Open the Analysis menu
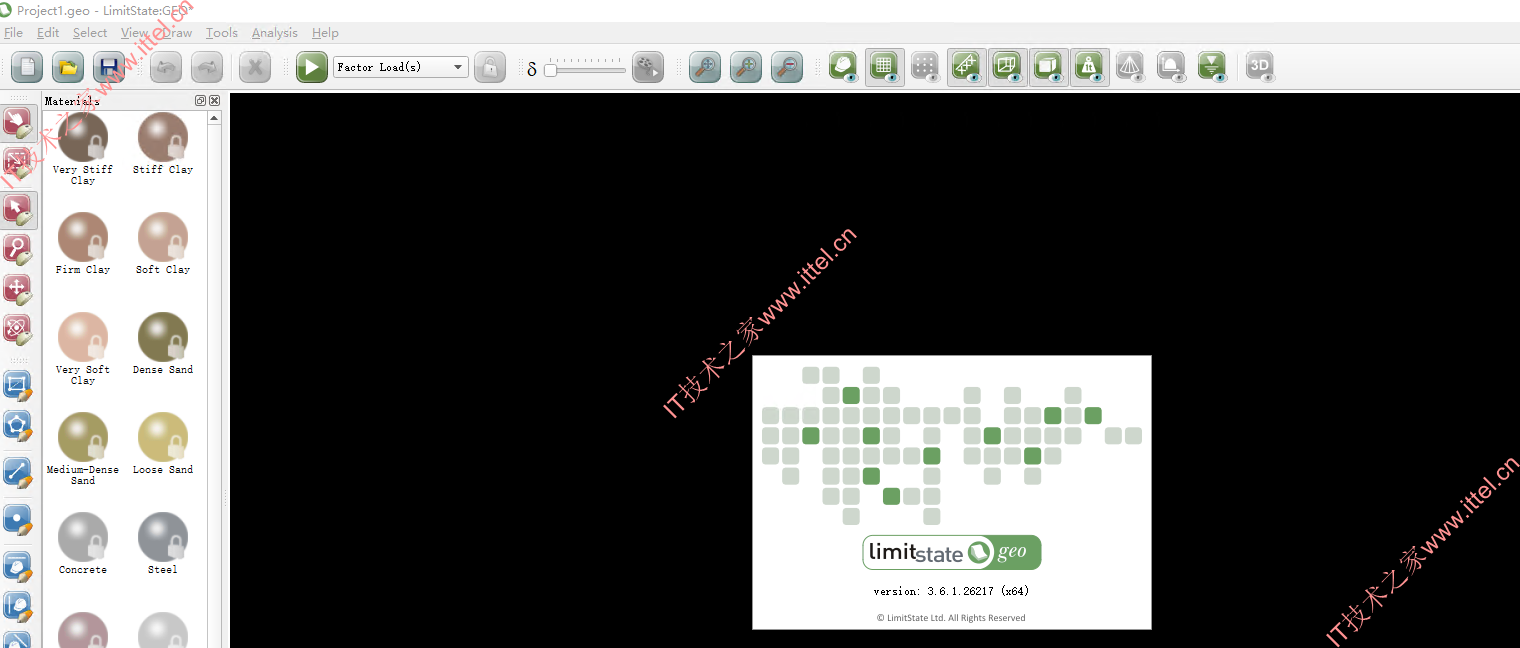 tap(275, 33)
